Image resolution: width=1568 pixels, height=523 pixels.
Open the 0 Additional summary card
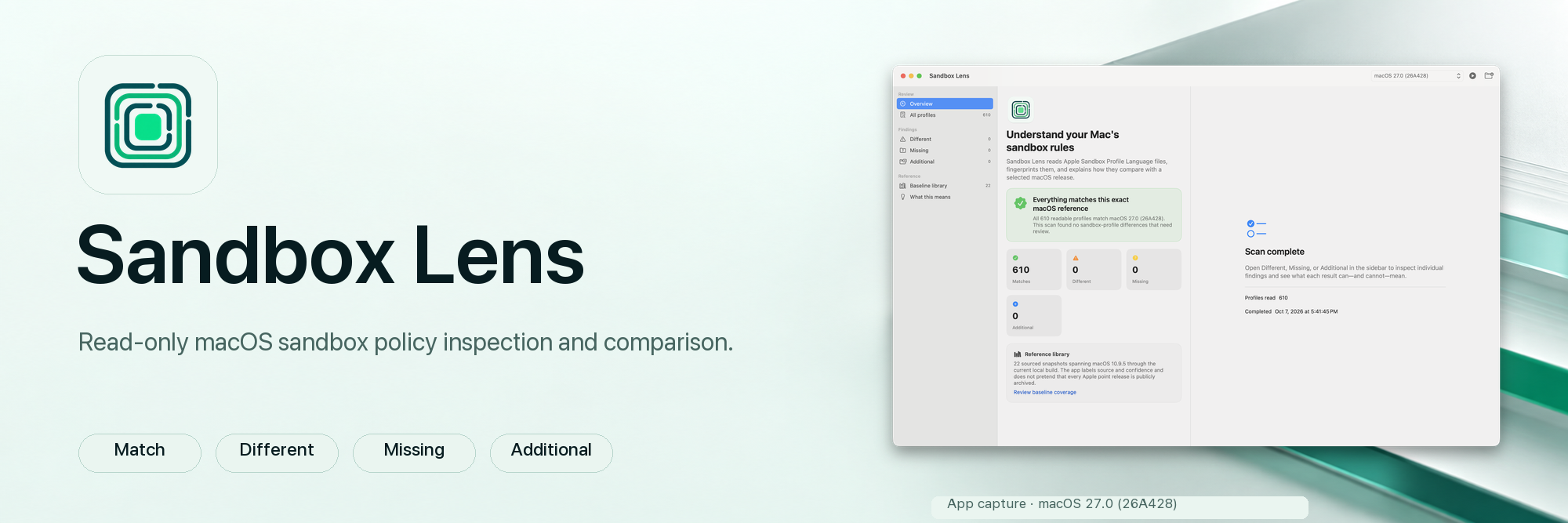pos(1034,315)
